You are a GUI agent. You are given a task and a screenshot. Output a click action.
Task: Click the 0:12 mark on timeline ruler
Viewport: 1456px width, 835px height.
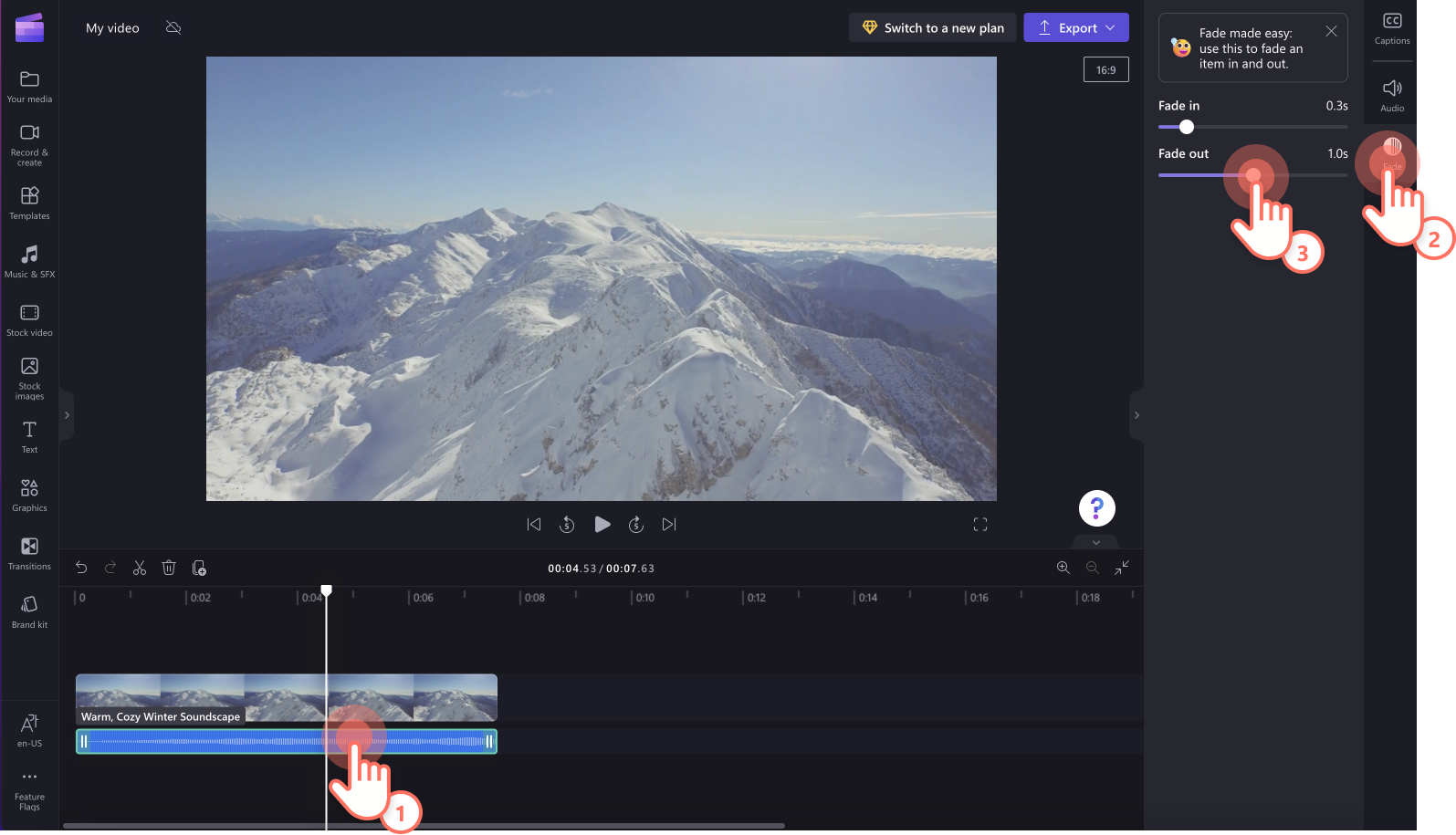point(756,598)
